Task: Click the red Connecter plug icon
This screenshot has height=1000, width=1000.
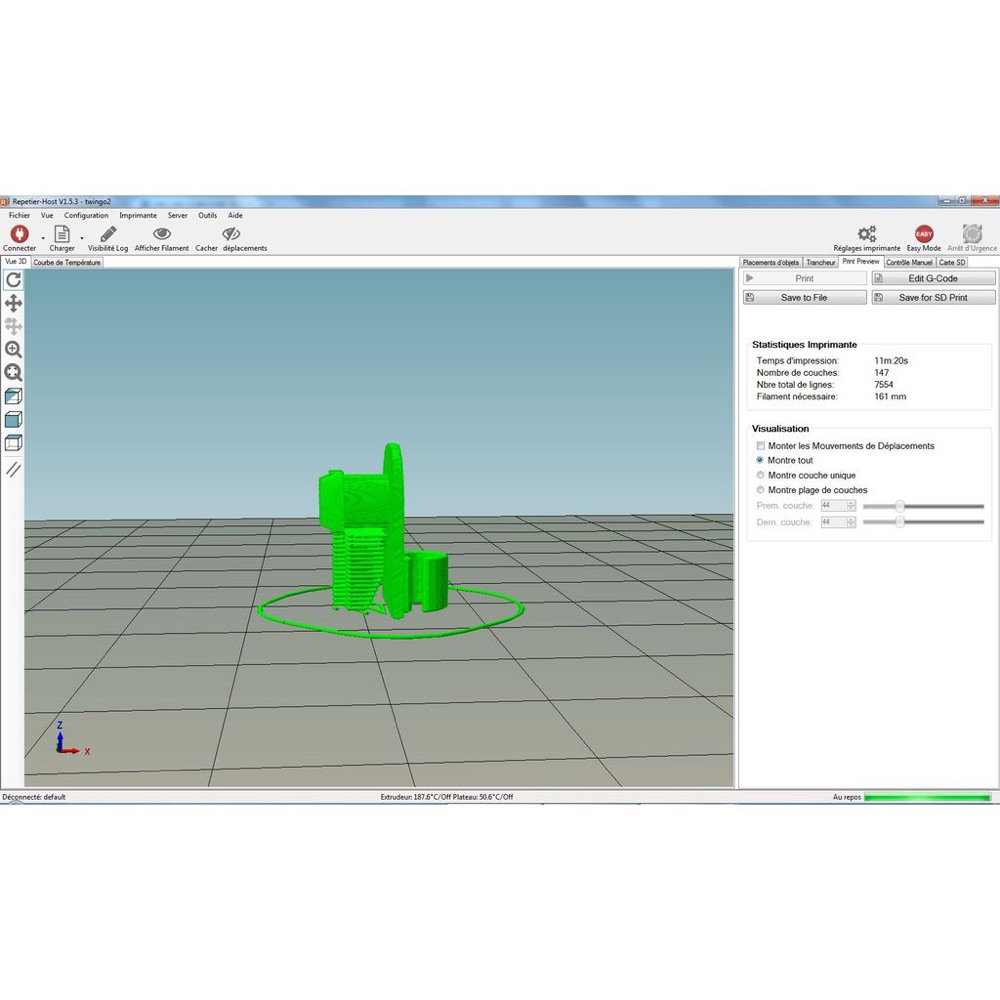Action: pos(20,234)
